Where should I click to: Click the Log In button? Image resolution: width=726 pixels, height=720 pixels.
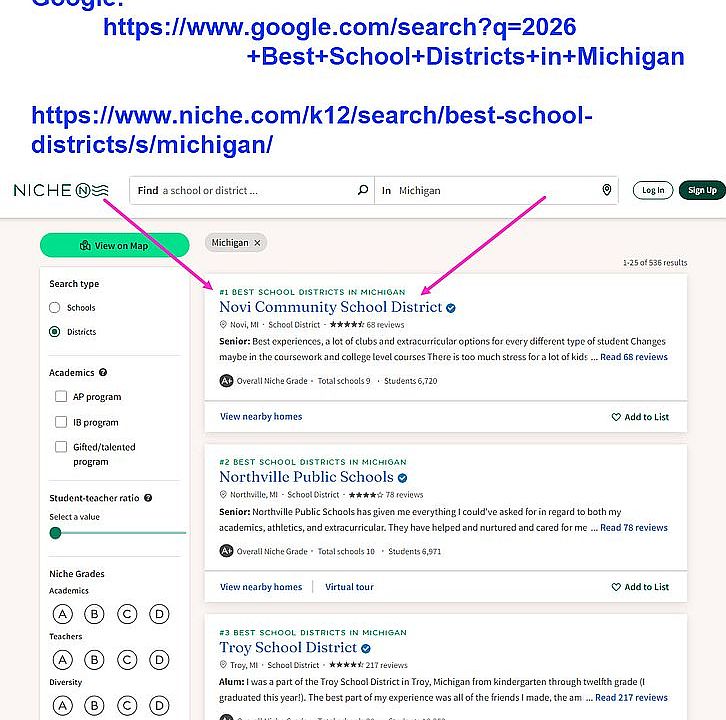(x=652, y=190)
